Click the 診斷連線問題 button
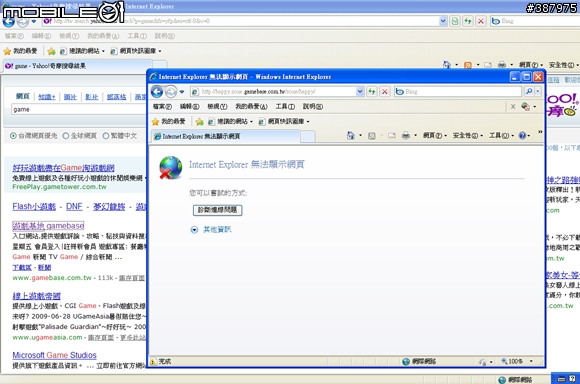 pyautogui.click(x=218, y=210)
